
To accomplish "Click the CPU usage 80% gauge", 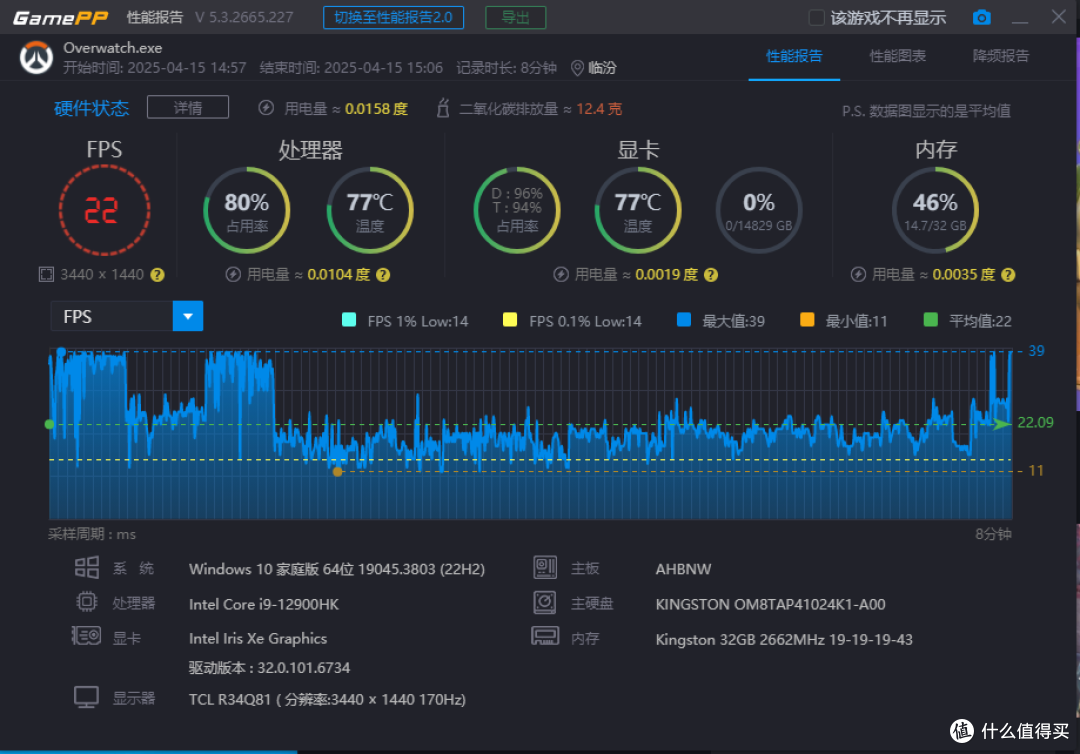I will [247, 210].
